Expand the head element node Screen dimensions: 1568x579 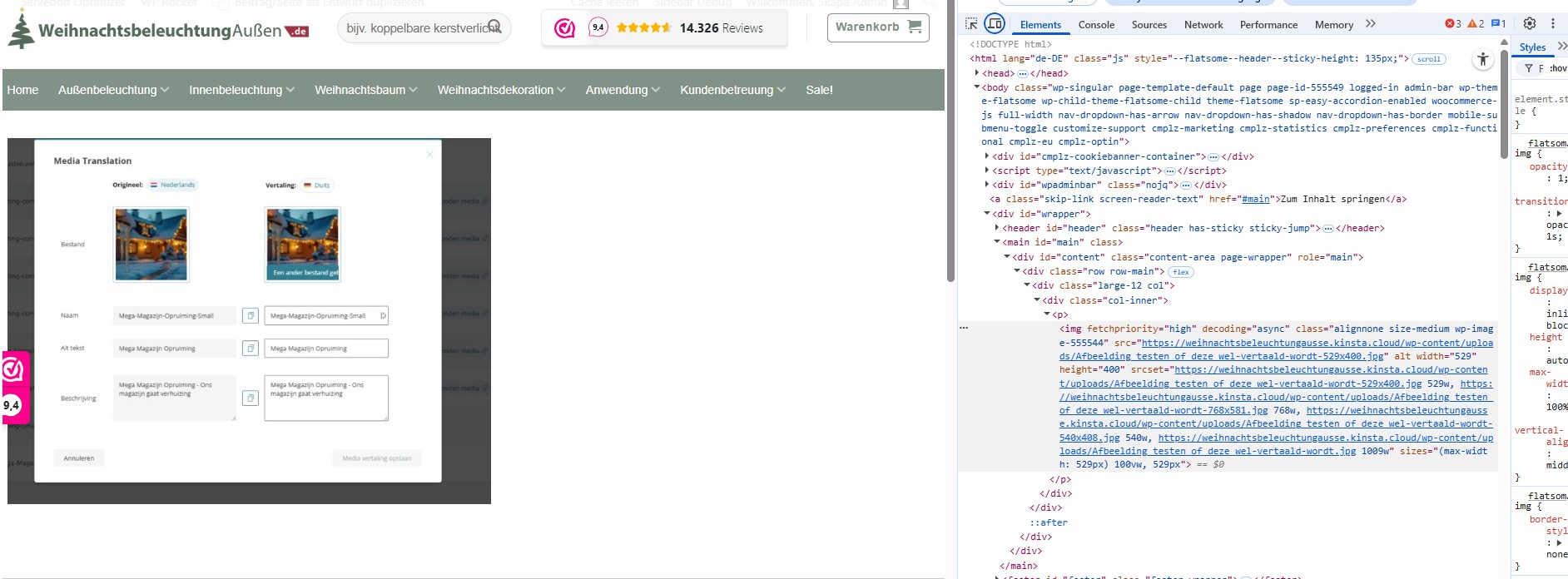977,73
